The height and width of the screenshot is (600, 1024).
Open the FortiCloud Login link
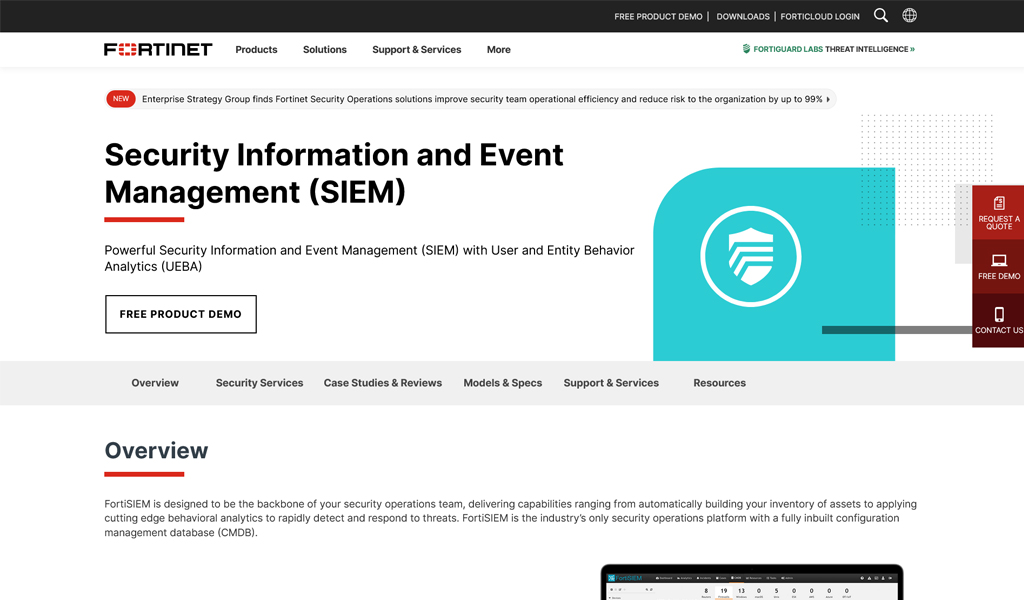pyautogui.click(x=820, y=17)
